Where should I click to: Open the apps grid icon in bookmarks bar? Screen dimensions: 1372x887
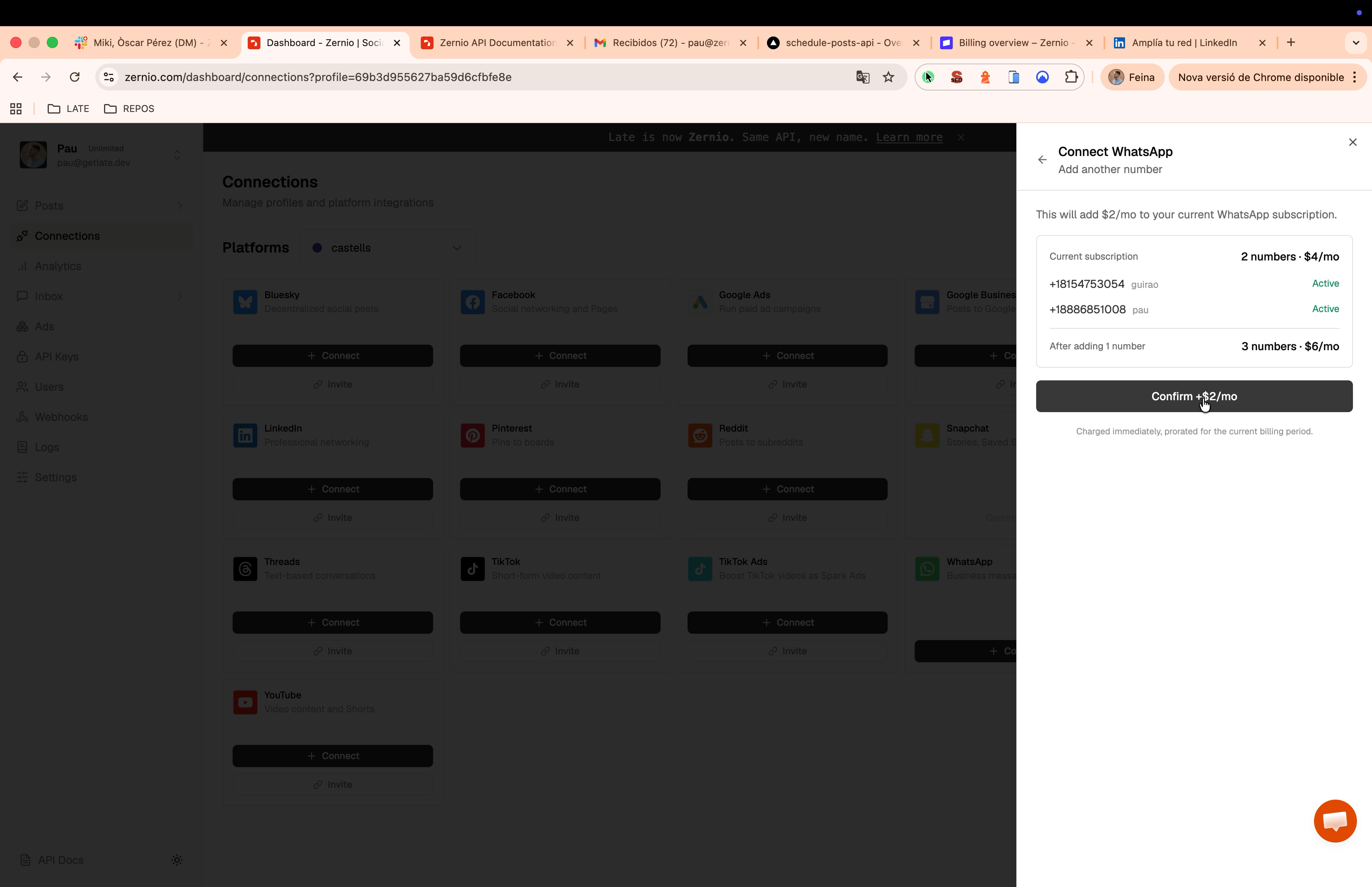coord(16,109)
